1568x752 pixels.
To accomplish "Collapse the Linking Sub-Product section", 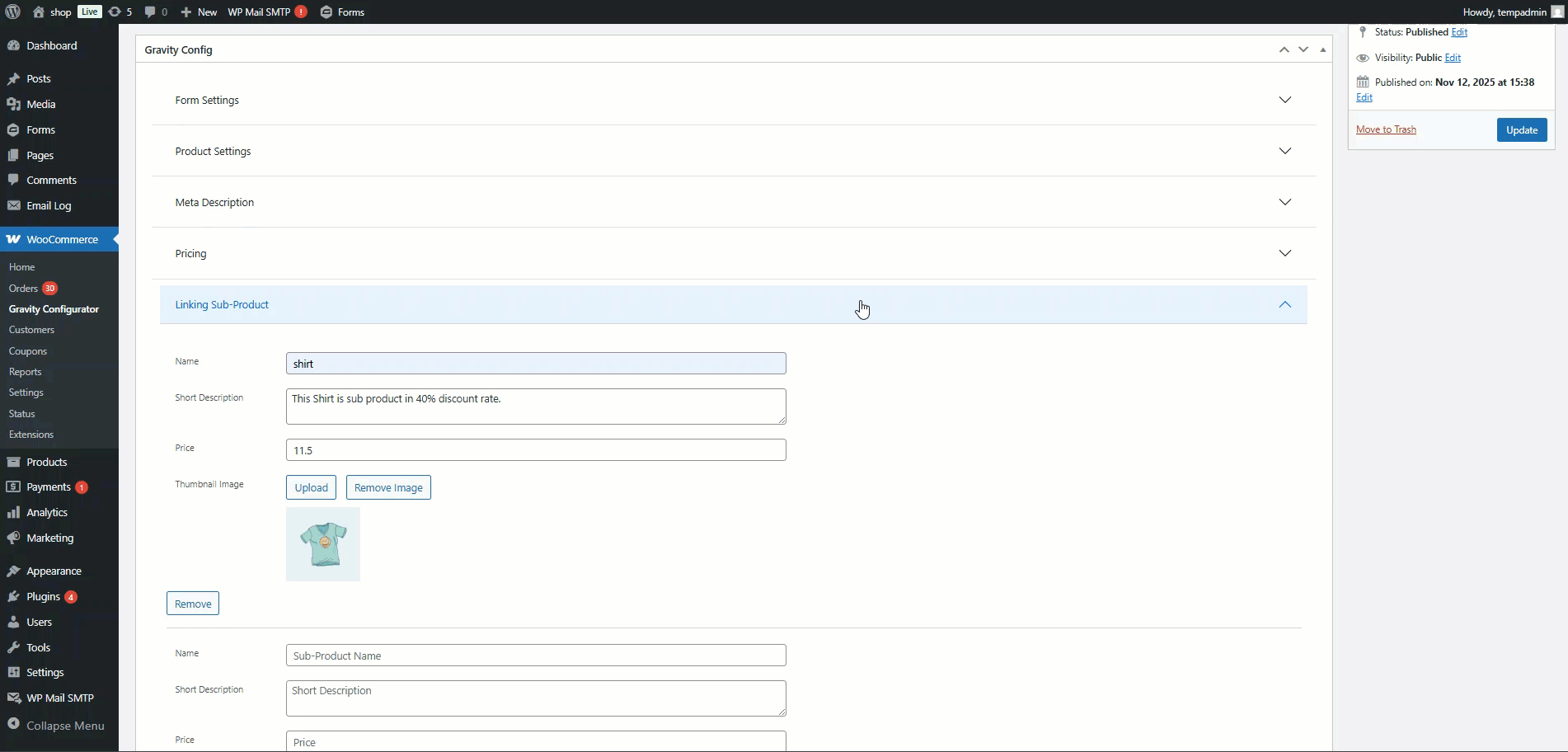I will coord(1284,305).
